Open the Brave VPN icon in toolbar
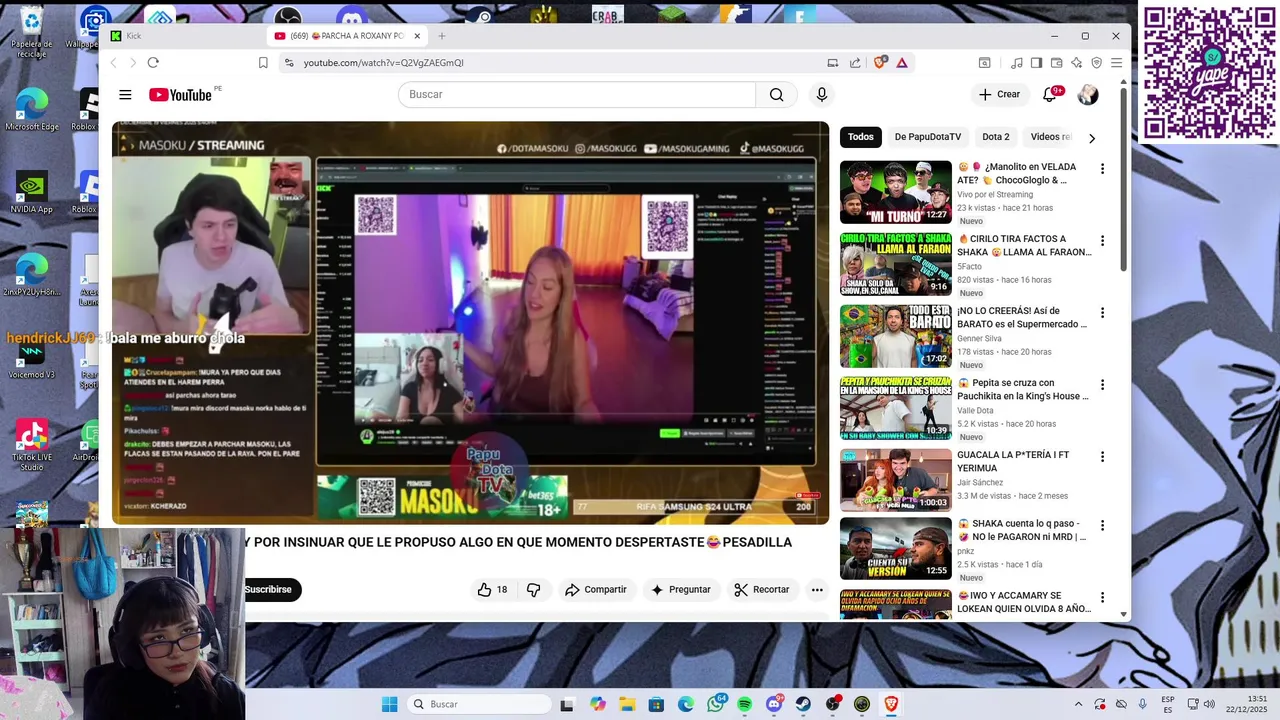Screen dimensions: 1280x720 pyautogui.click(x=1096, y=62)
